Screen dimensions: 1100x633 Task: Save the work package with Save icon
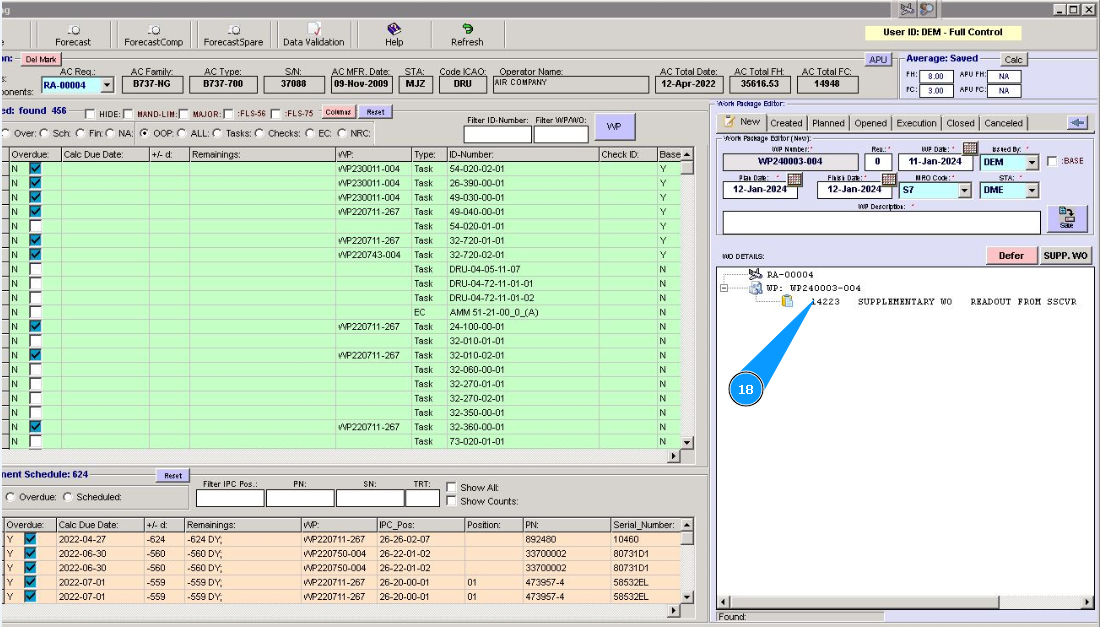click(x=1066, y=218)
